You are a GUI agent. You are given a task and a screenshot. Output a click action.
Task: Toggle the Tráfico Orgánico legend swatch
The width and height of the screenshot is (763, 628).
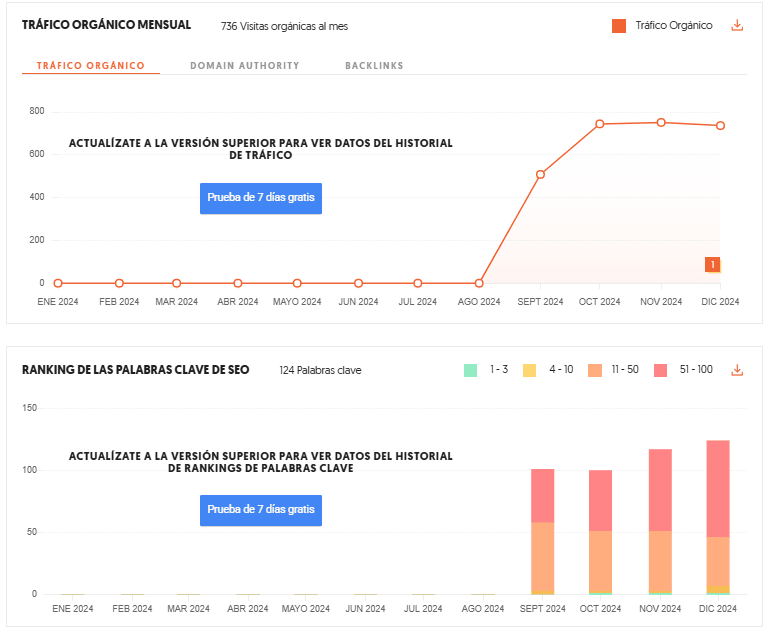coord(619,26)
